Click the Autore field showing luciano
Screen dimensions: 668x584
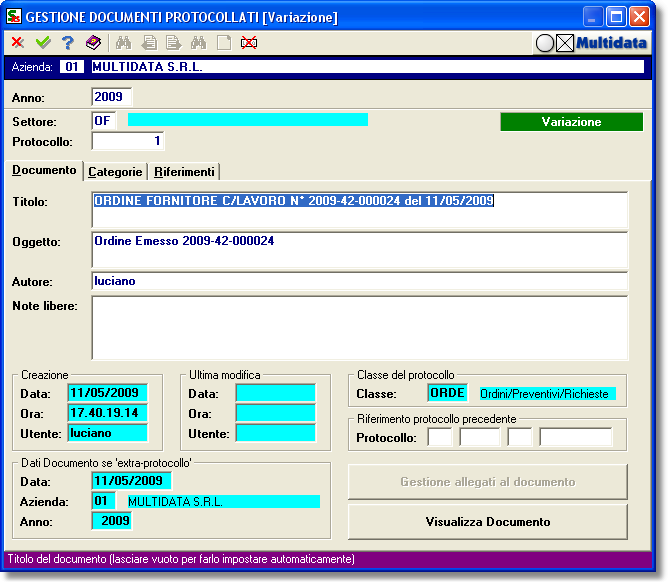pos(360,281)
